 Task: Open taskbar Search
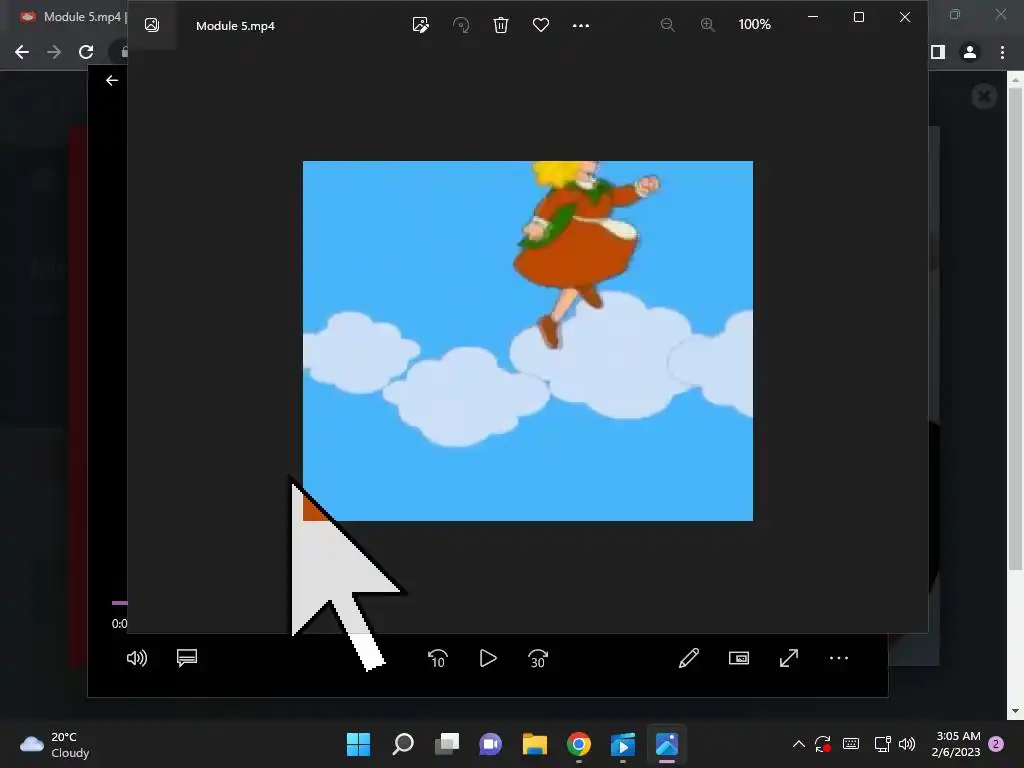(x=403, y=744)
